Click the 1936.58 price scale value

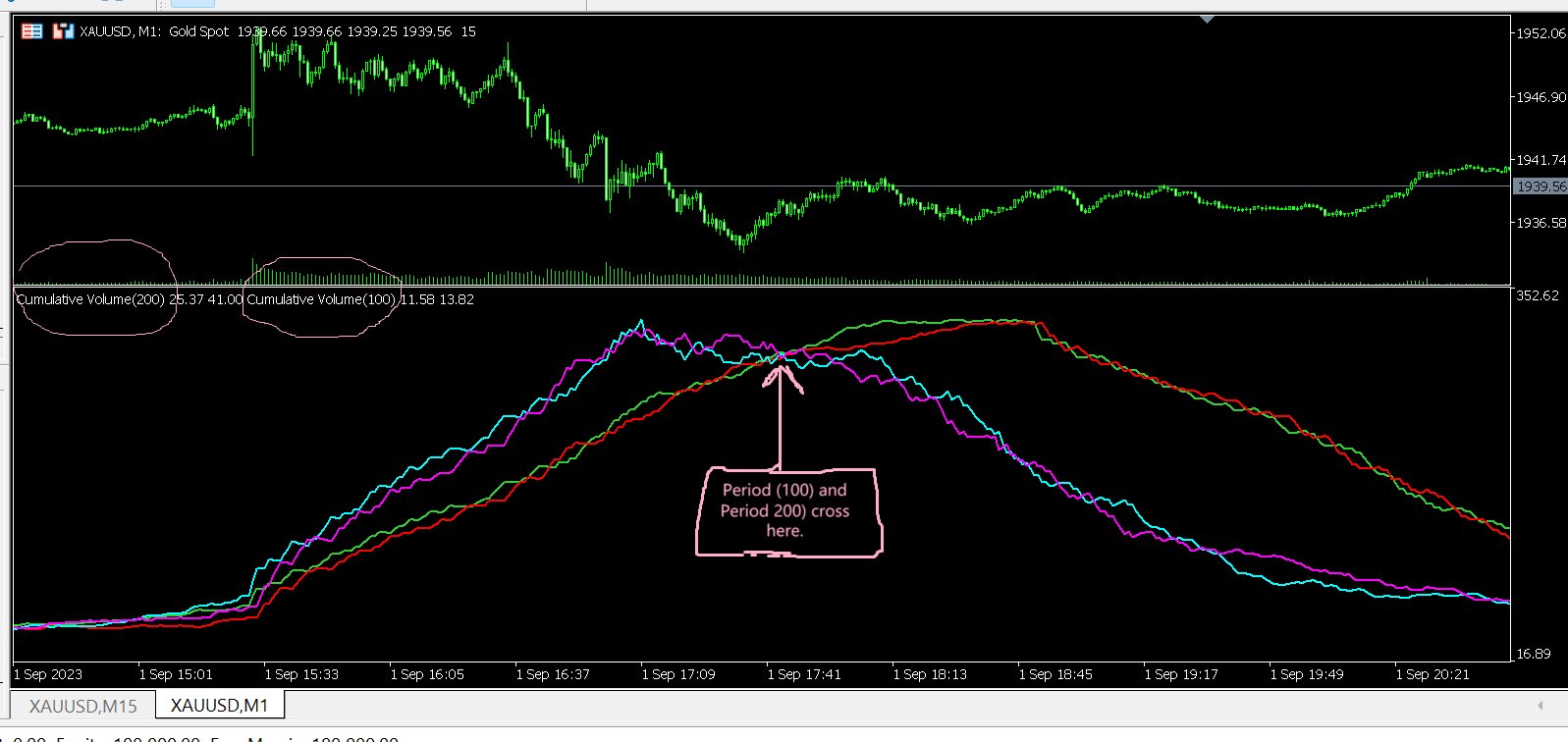[1541, 223]
